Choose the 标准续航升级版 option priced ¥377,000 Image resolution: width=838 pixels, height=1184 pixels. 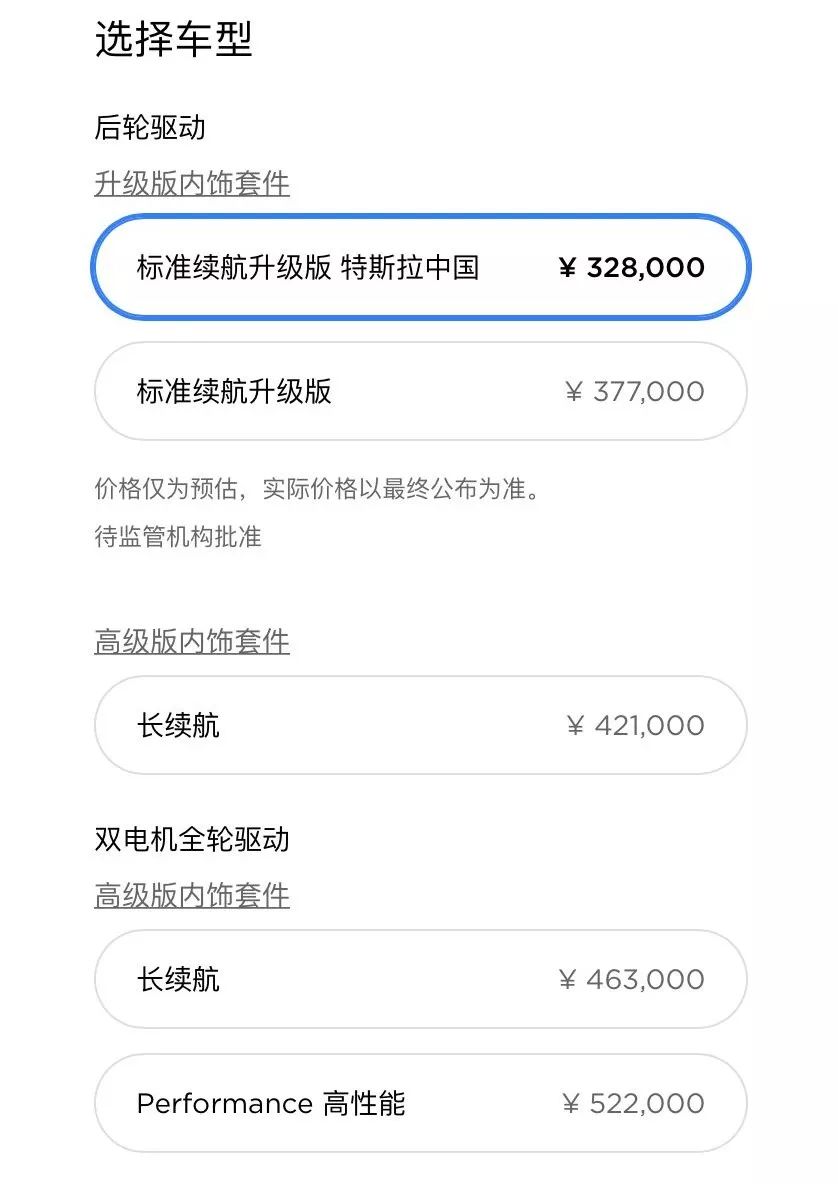click(420, 391)
